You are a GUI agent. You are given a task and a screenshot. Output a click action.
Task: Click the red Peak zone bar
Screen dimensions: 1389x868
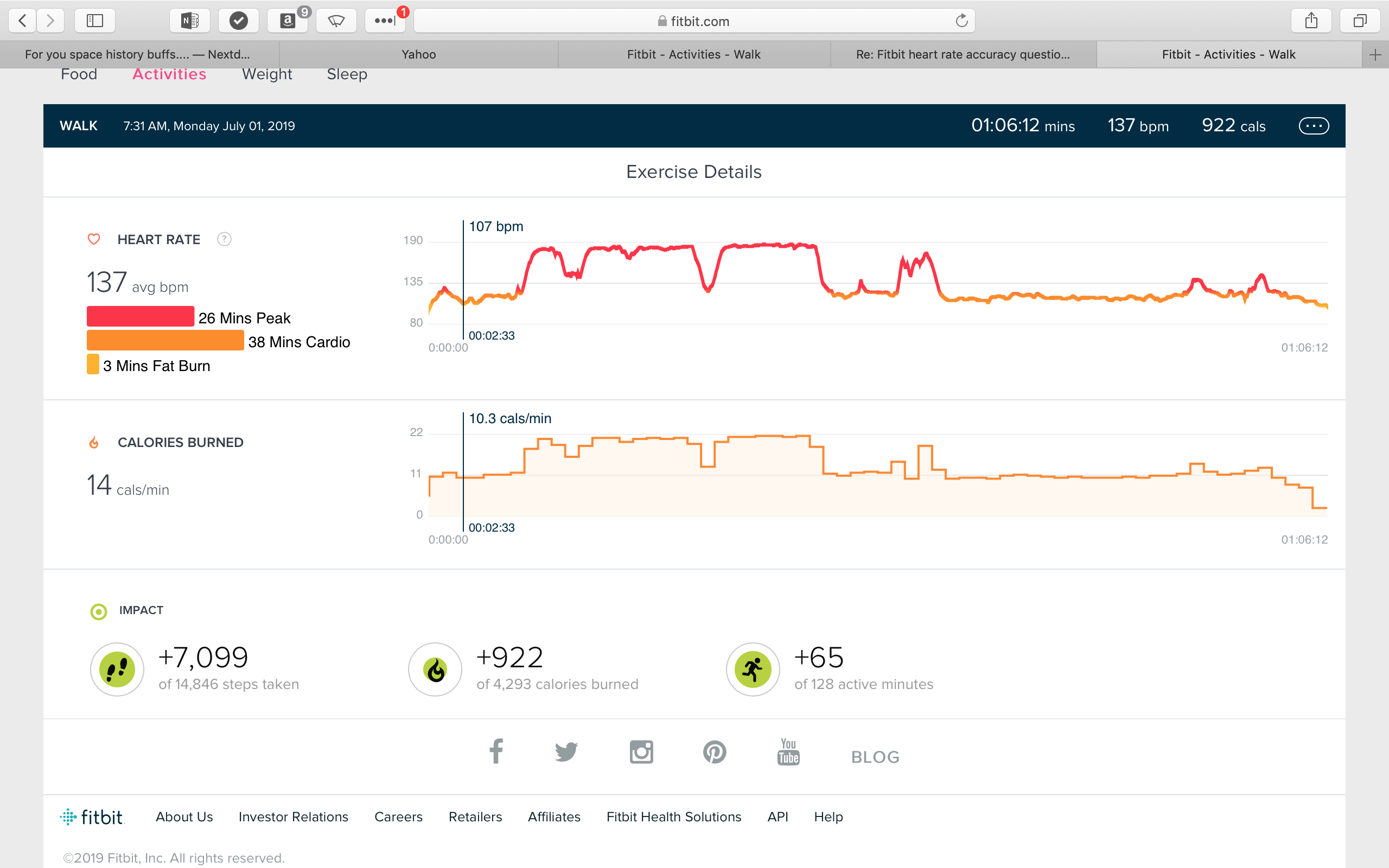(141, 316)
